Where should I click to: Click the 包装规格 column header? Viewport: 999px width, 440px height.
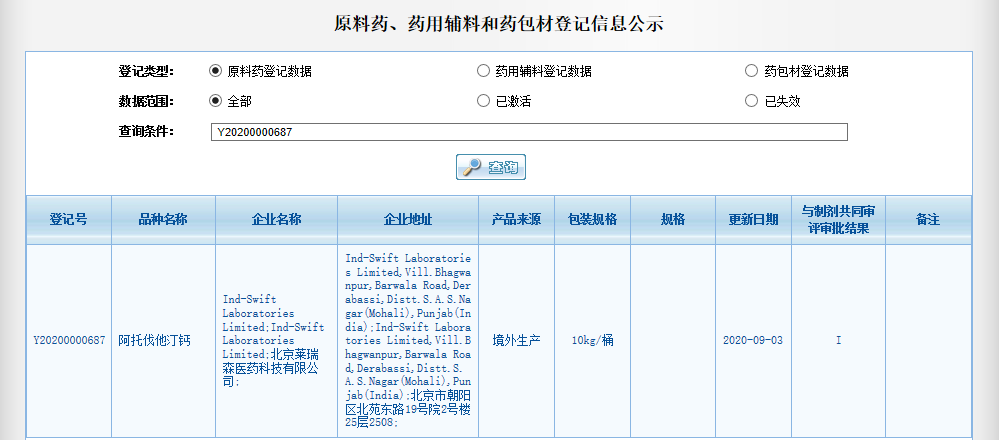(x=593, y=220)
